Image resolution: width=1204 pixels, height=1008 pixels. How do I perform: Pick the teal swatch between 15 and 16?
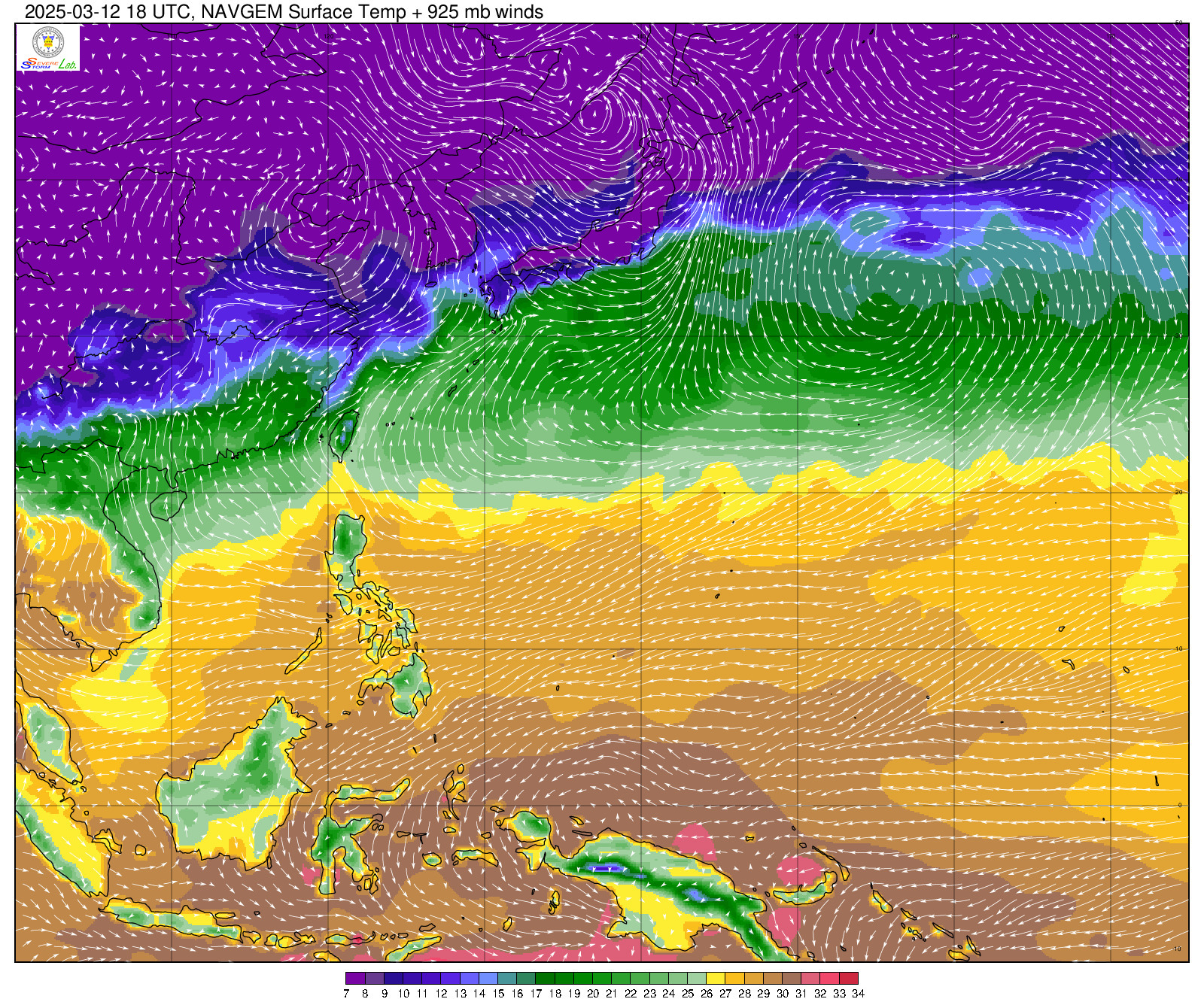[507, 979]
